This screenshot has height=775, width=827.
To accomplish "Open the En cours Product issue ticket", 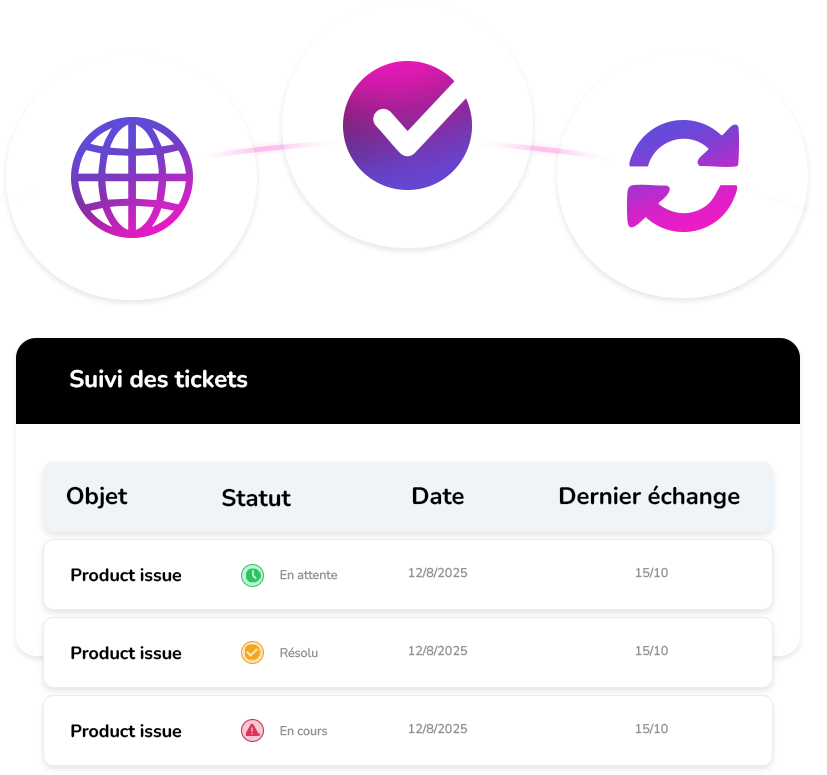I will [x=126, y=731].
